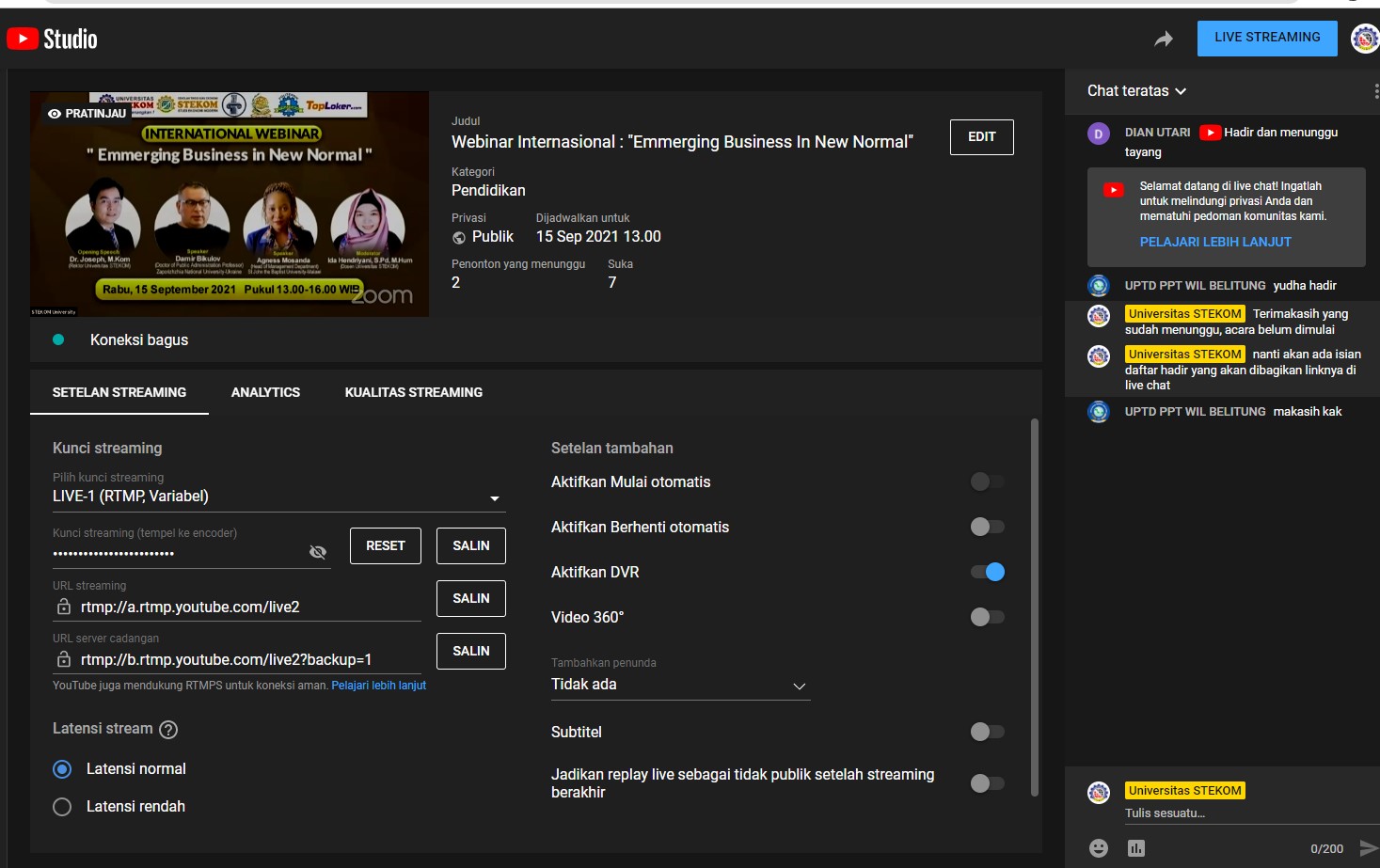Viewport: 1380px width, 868px height.
Task: Click the share arrow icon in header
Action: click(1164, 39)
